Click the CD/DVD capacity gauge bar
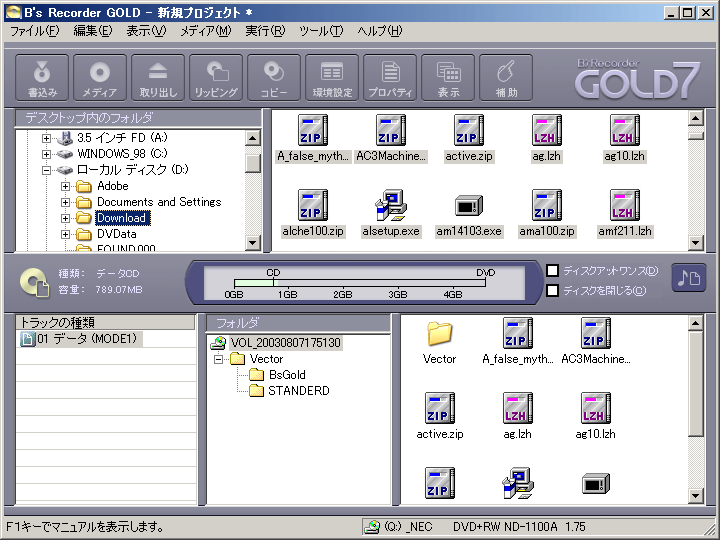The image size is (720, 540). (360, 283)
